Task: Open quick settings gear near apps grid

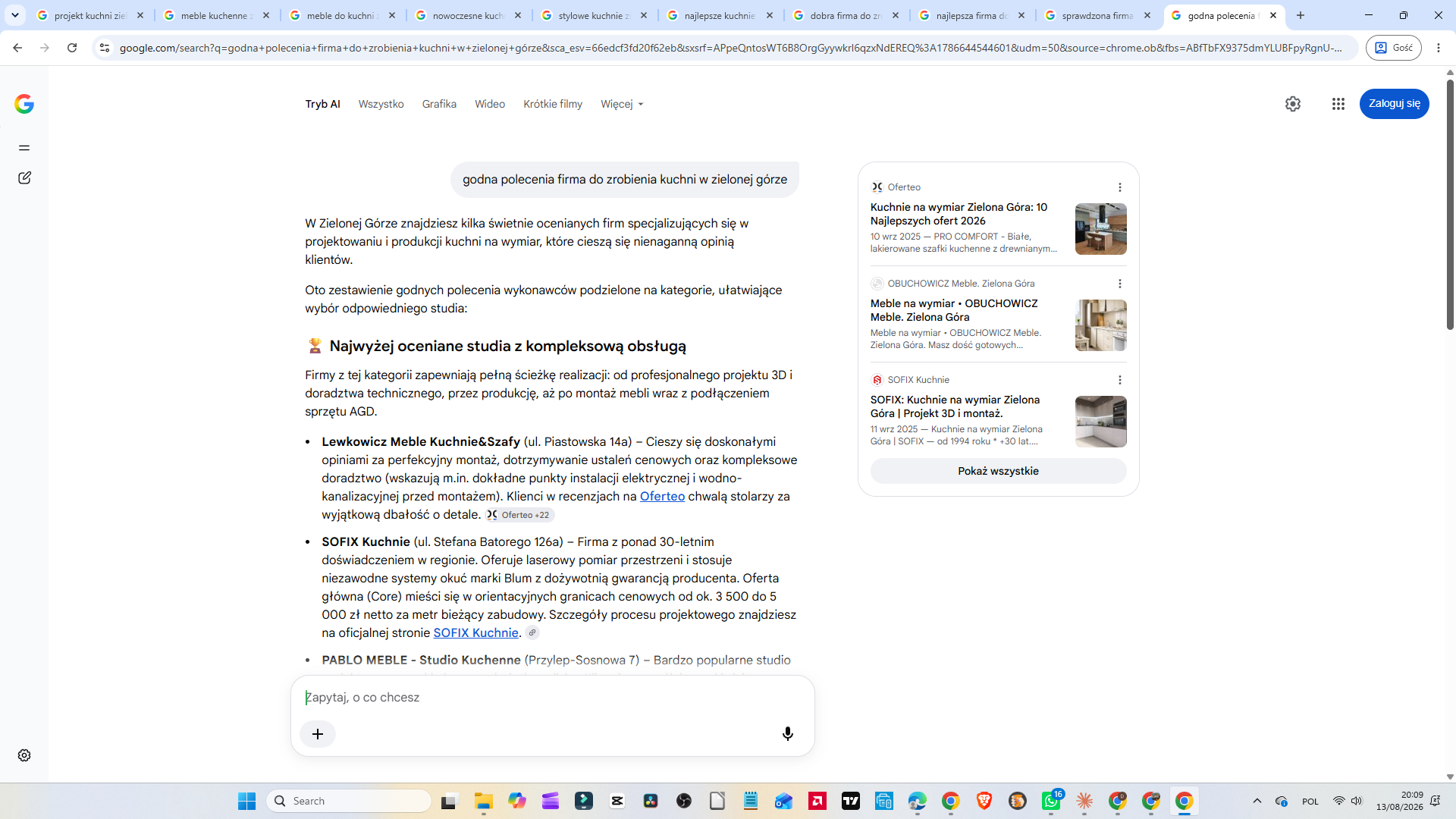Action: click(x=1293, y=104)
